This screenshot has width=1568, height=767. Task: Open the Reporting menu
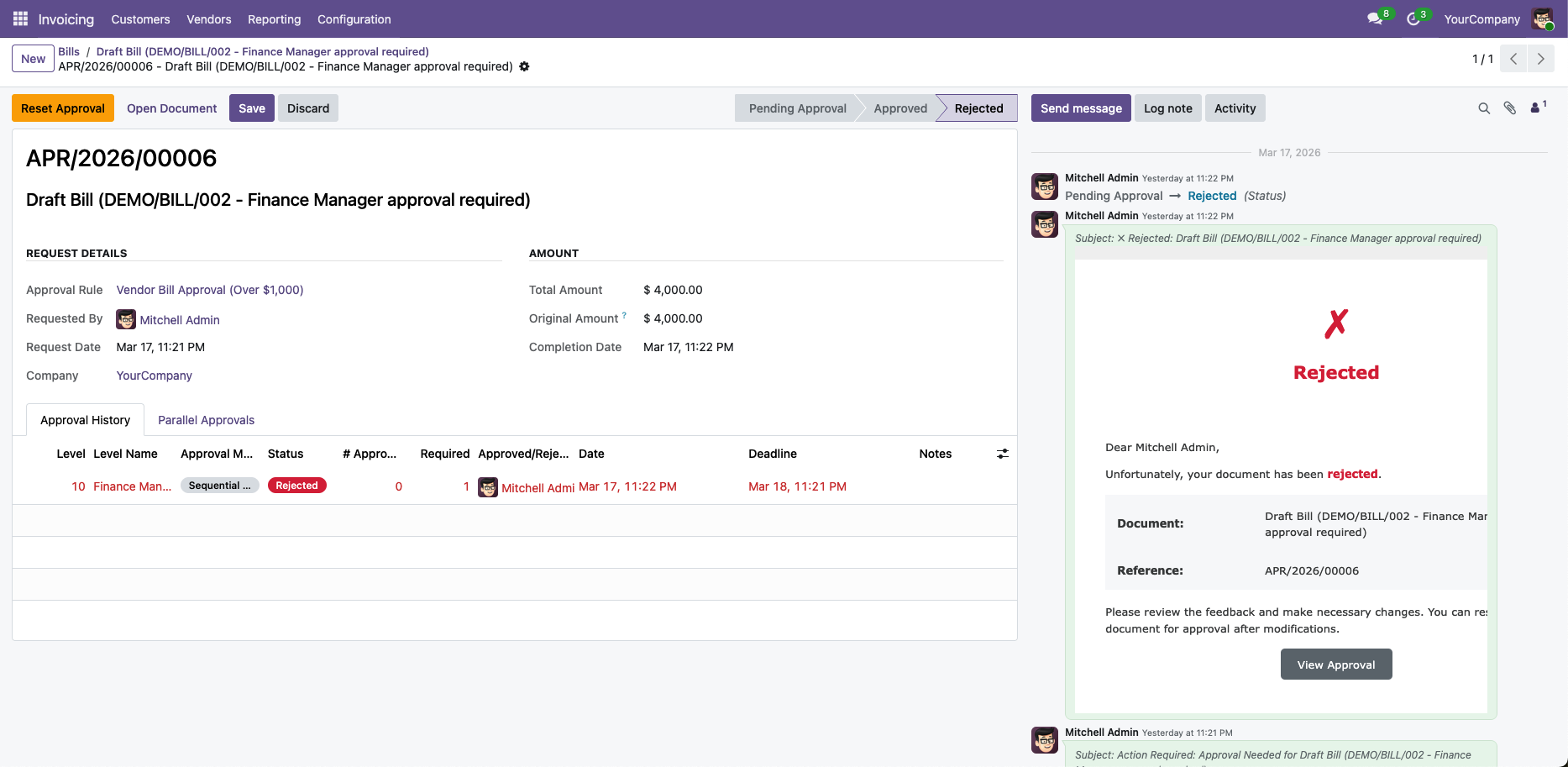pyautogui.click(x=274, y=18)
